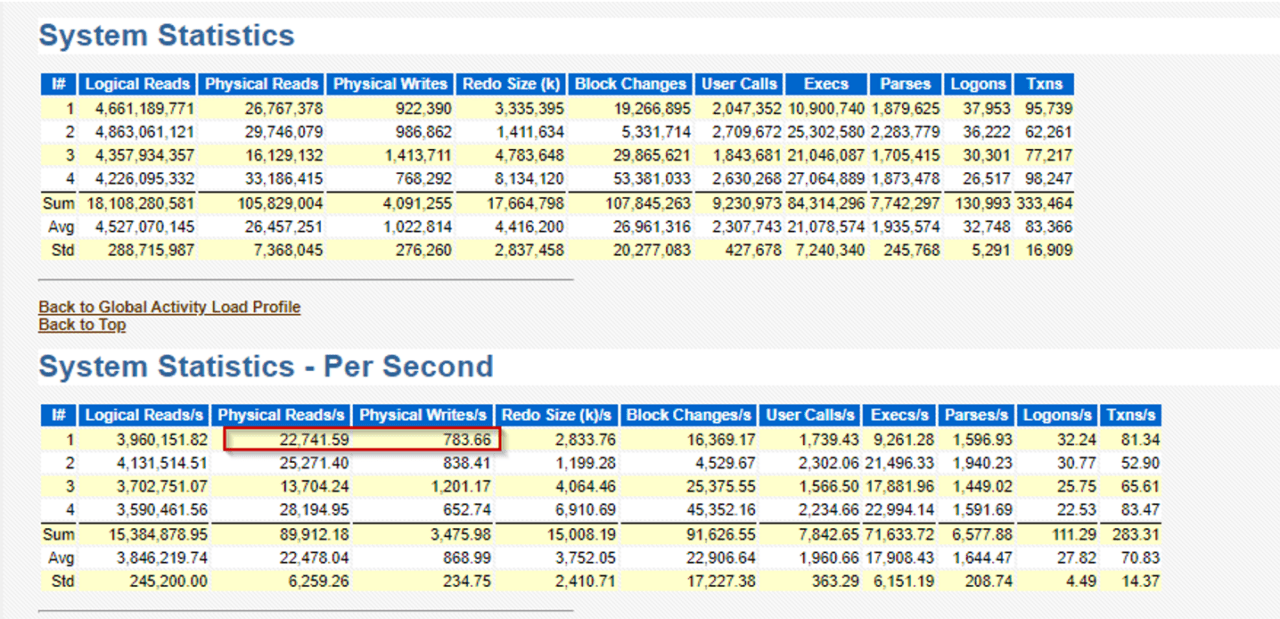Click the Logons column header
Image resolution: width=1280 pixels, height=619 pixels.
point(977,84)
